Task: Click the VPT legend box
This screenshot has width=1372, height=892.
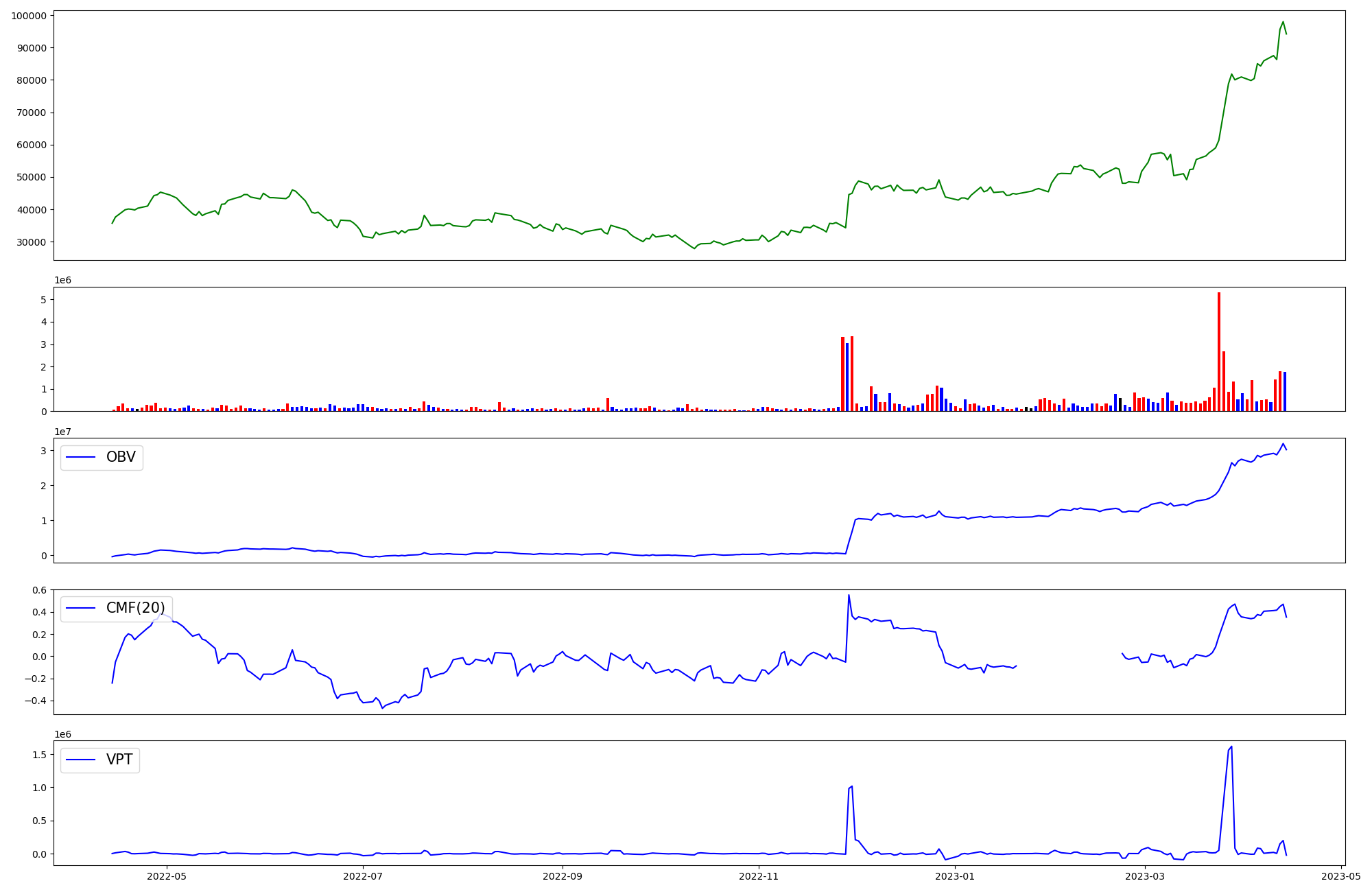Action: pos(100,760)
